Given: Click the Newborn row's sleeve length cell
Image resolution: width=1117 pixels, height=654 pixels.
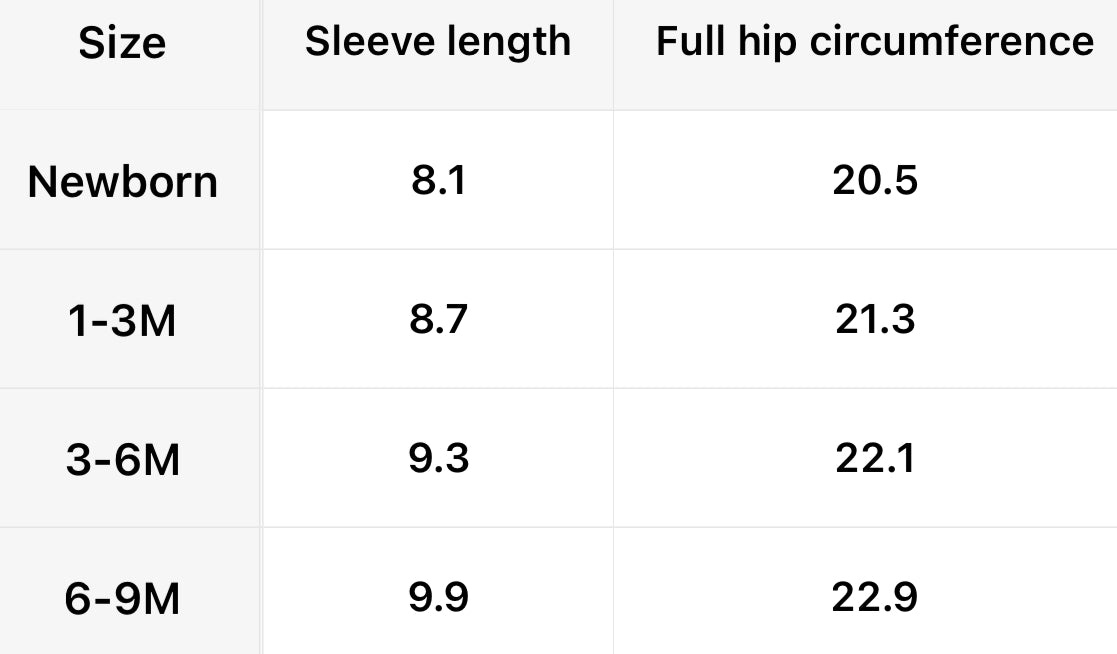Looking at the screenshot, I should [438, 181].
